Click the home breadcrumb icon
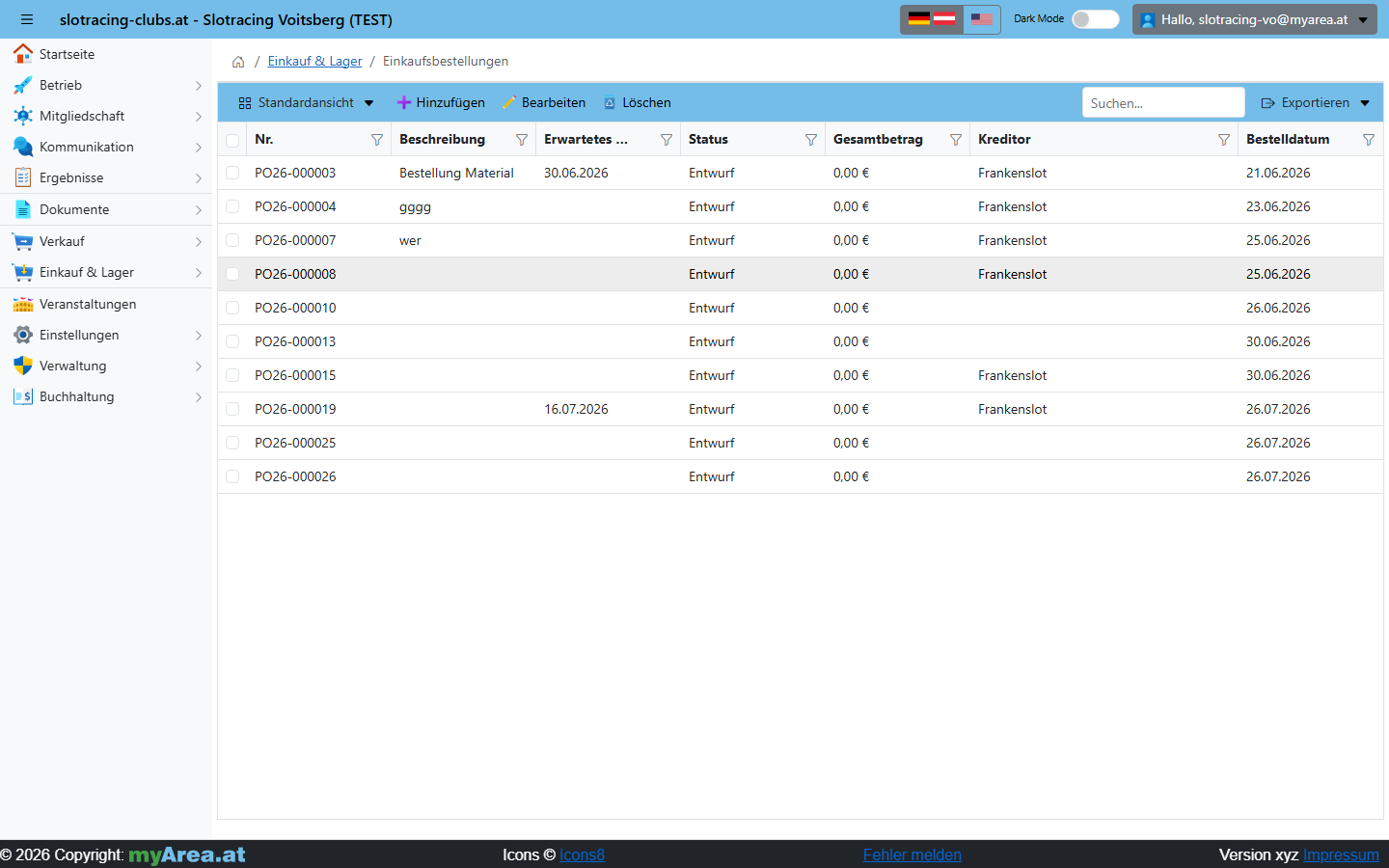 click(238, 62)
